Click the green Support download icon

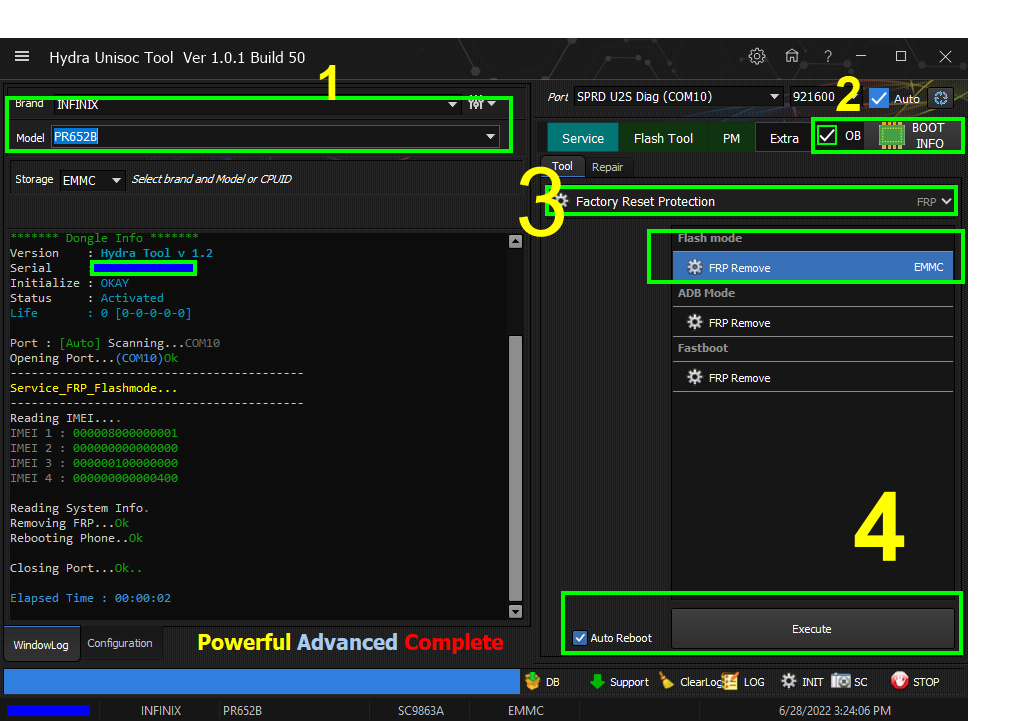click(x=597, y=681)
